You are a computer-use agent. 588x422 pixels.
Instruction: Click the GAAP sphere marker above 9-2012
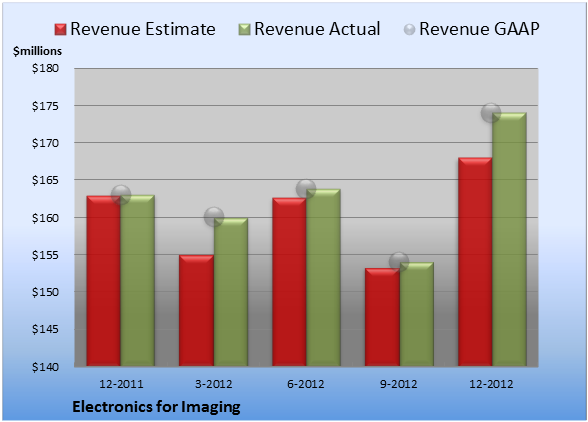pyautogui.click(x=399, y=261)
